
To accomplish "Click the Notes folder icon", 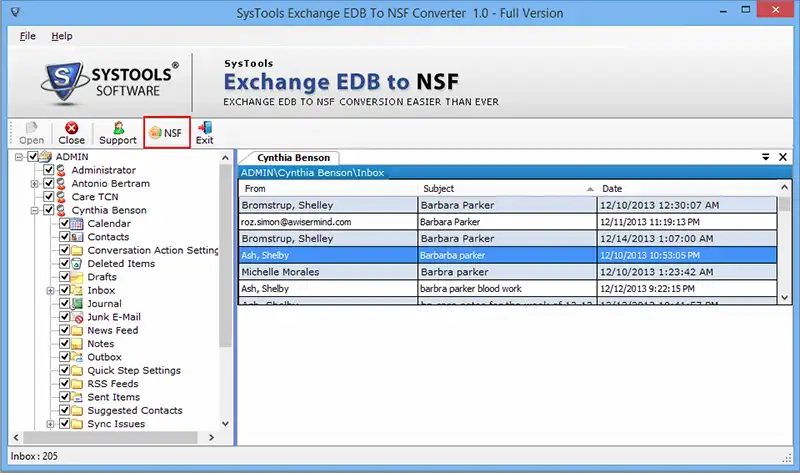I will (x=77, y=343).
